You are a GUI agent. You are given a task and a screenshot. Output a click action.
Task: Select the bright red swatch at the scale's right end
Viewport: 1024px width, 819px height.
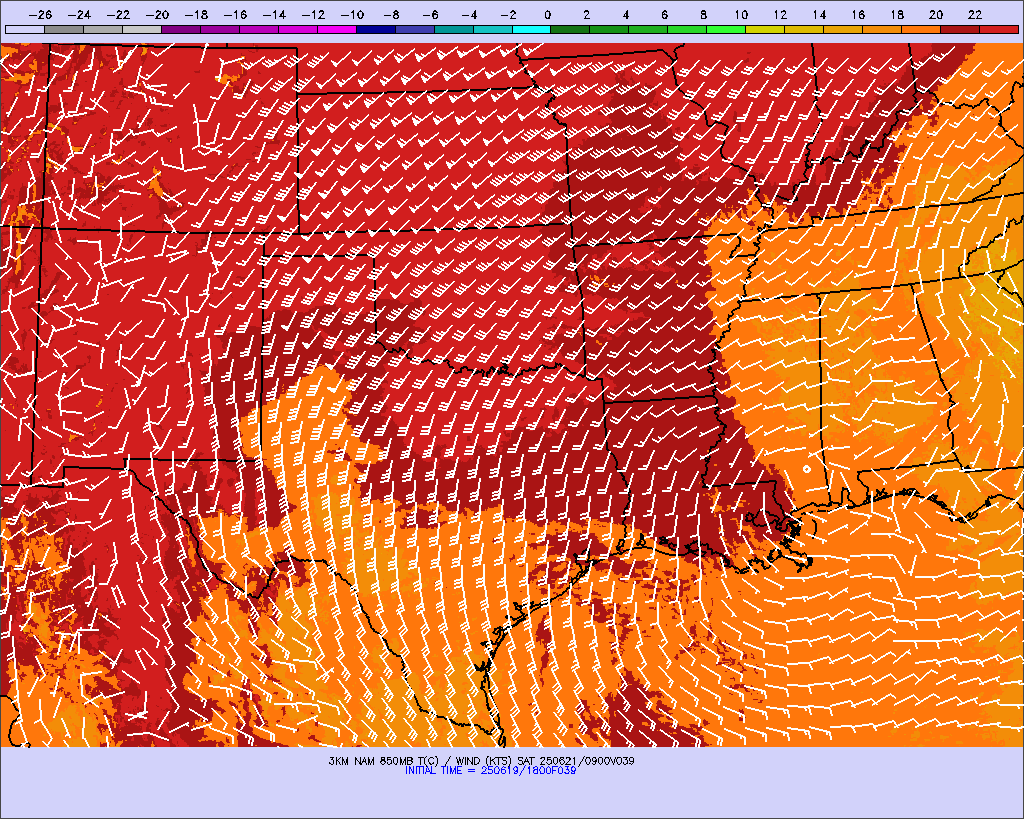click(1000, 29)
